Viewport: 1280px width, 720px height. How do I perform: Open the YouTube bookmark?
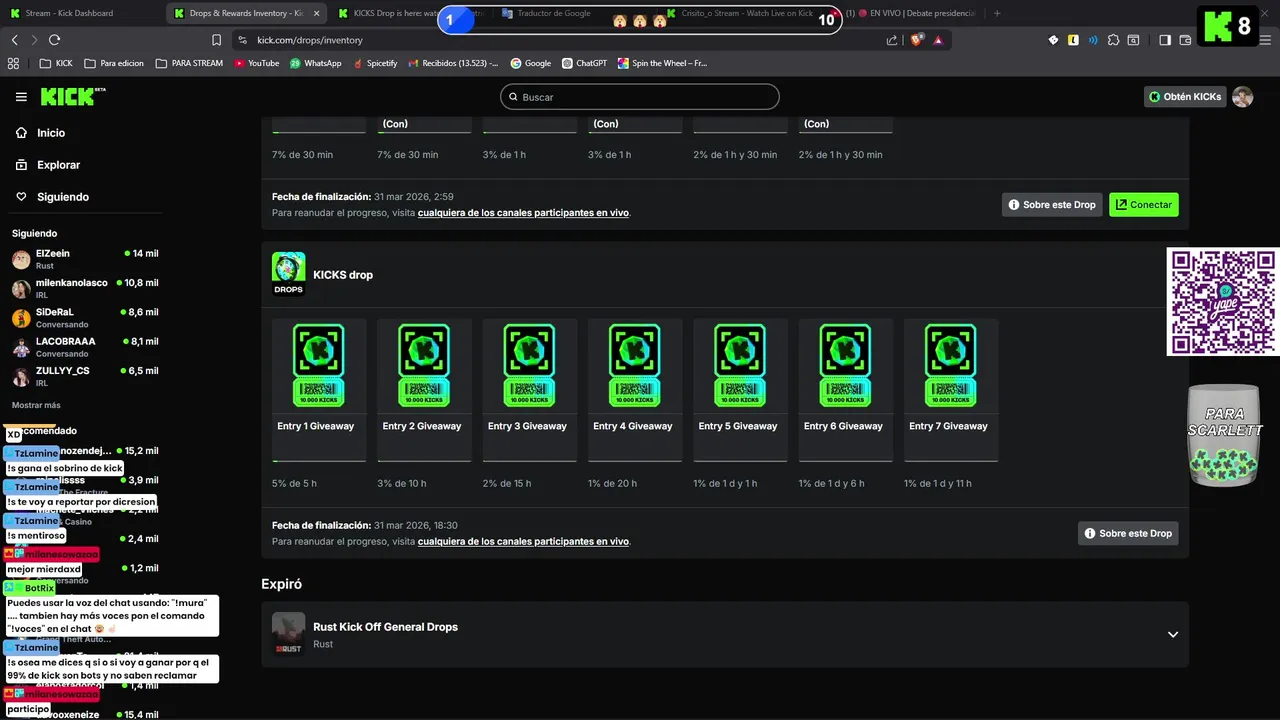pyautogui.click(x=257, y=63)
